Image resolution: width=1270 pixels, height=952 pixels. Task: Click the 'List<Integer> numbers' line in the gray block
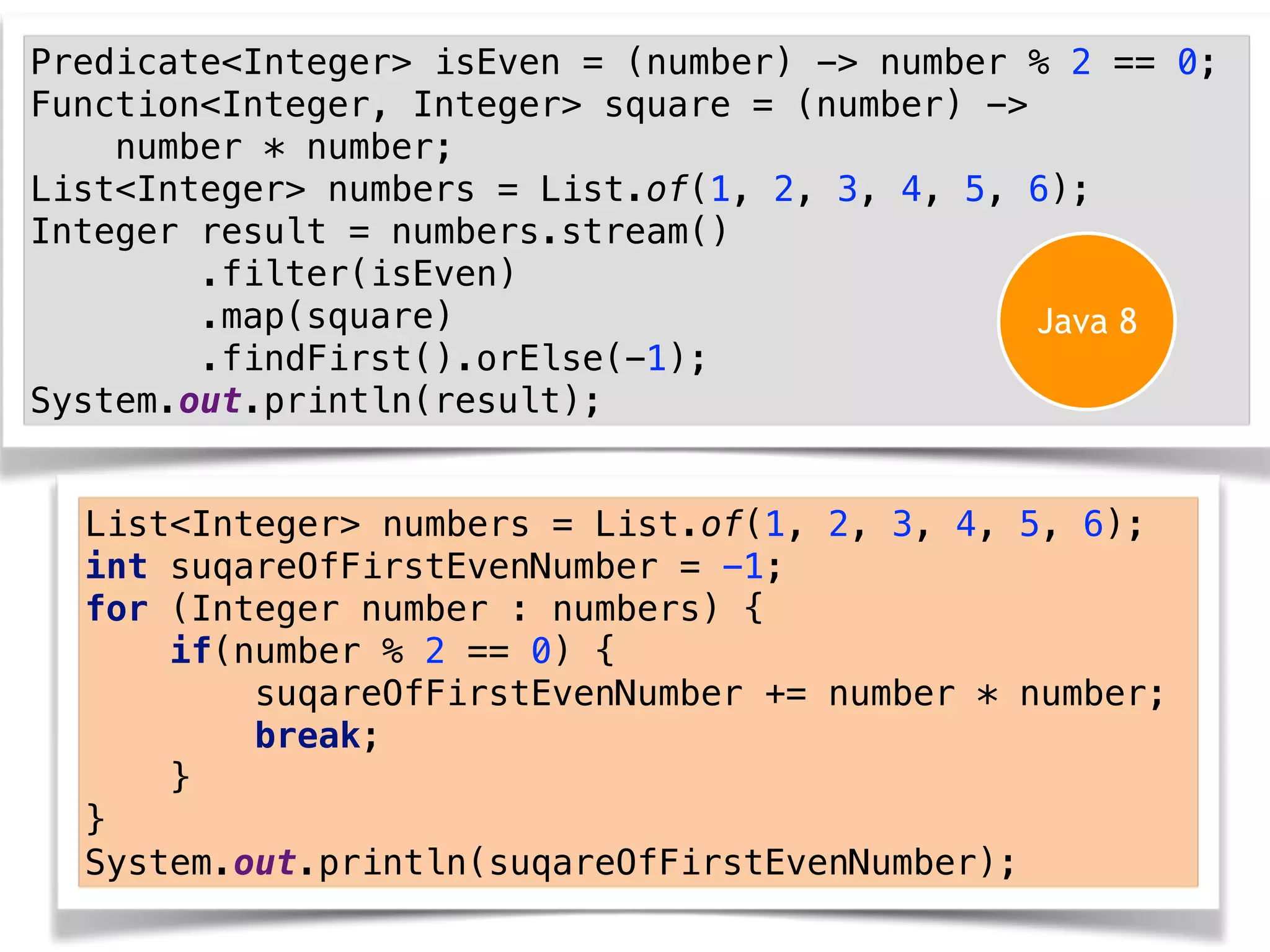pyautogui.click(x=559, y=190)
